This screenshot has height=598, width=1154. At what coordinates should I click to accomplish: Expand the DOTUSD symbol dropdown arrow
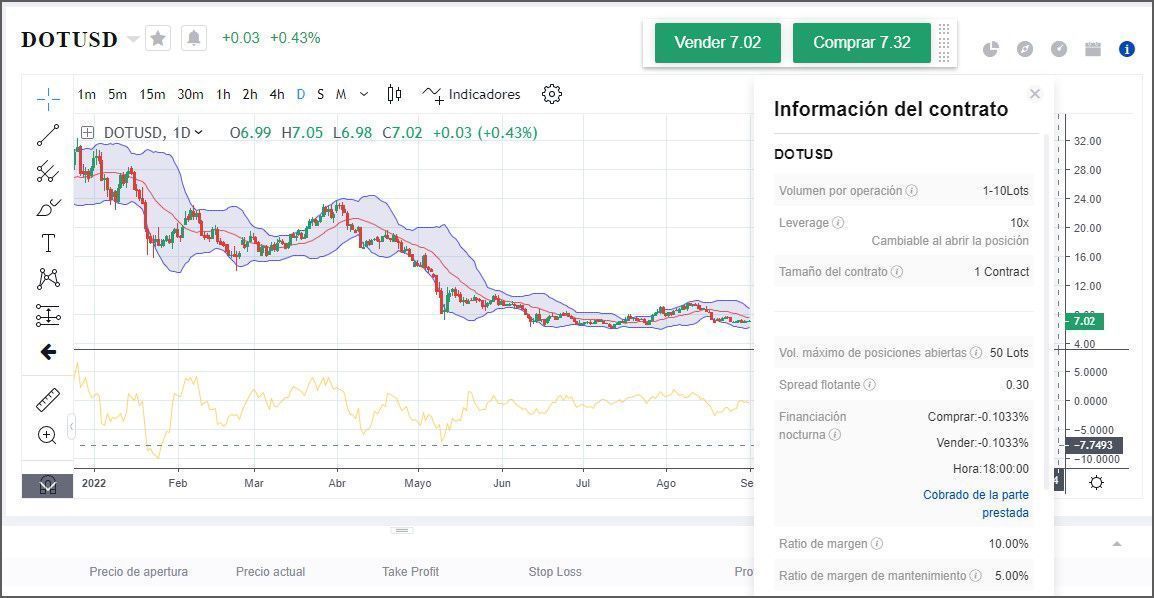coord(133,39)
